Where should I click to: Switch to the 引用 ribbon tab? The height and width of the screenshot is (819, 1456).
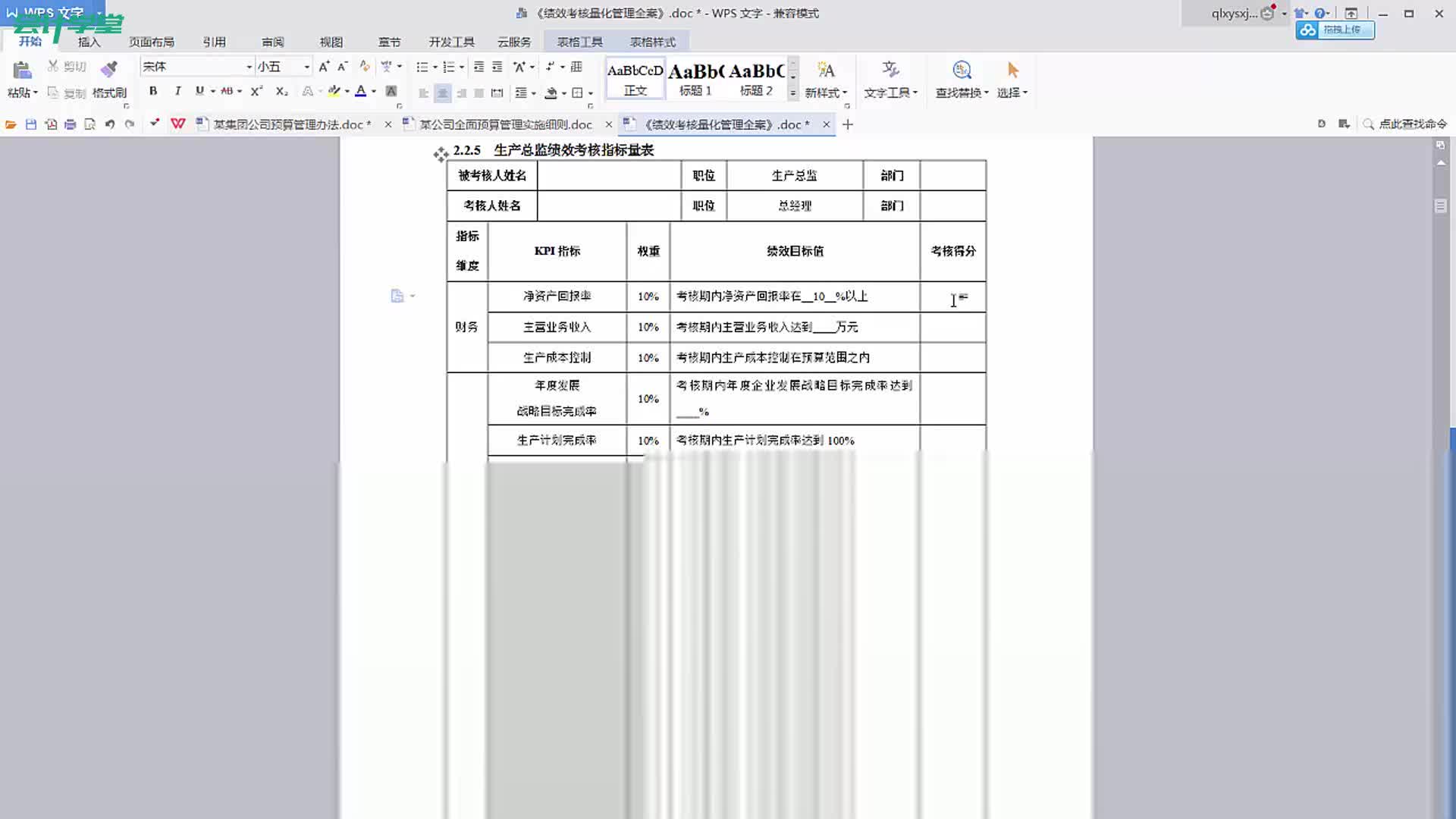coord(215,42)
